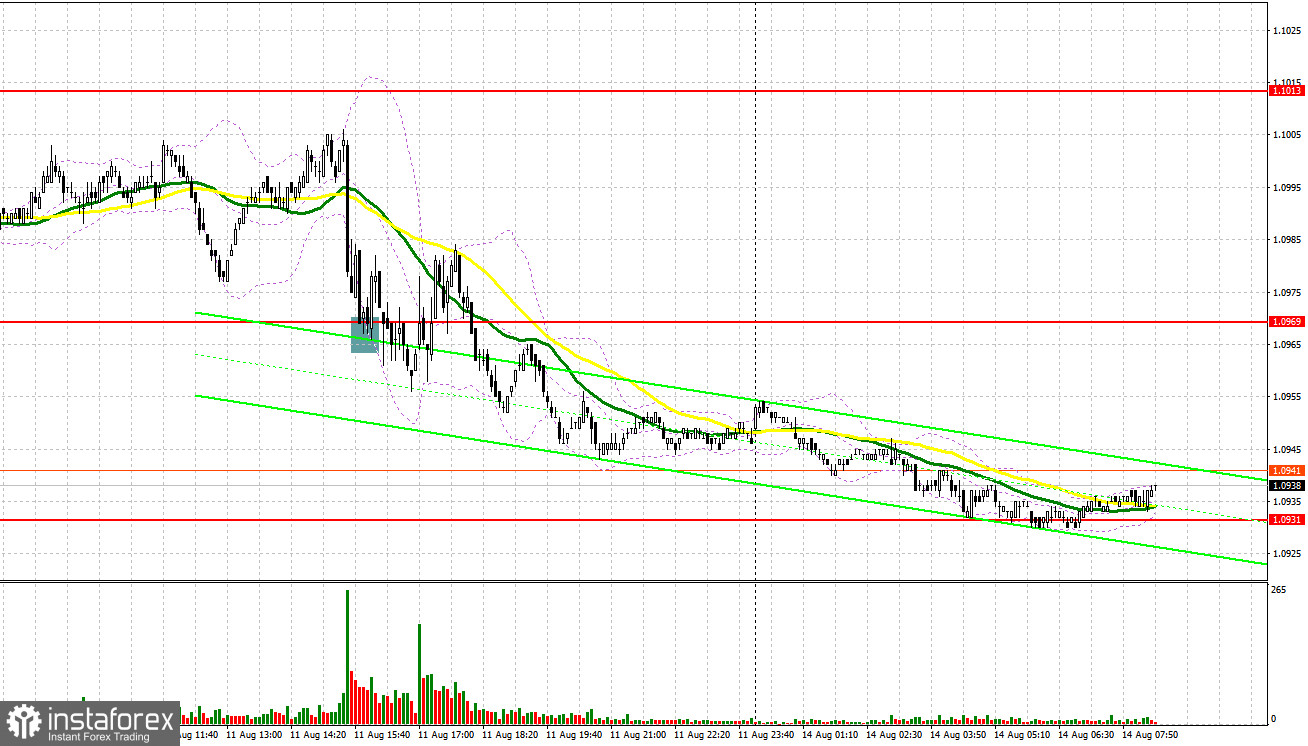The width and height of the screenshot is (1308, 746).
Task: Click the 14 Aug 02:30 time label
Action: [x=894, y=735]
